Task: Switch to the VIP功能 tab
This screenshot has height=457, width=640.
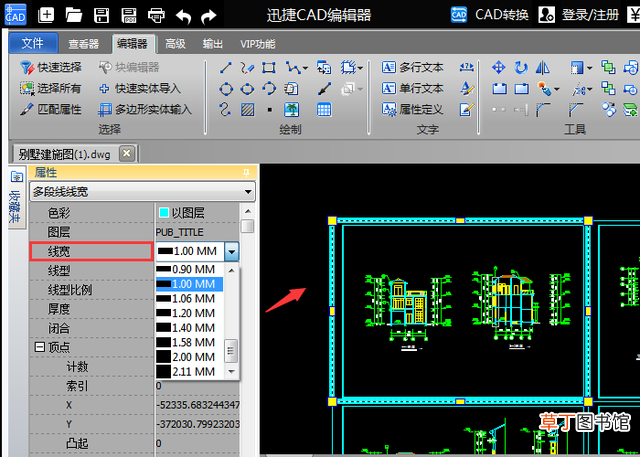Action: tap(258, 44)
